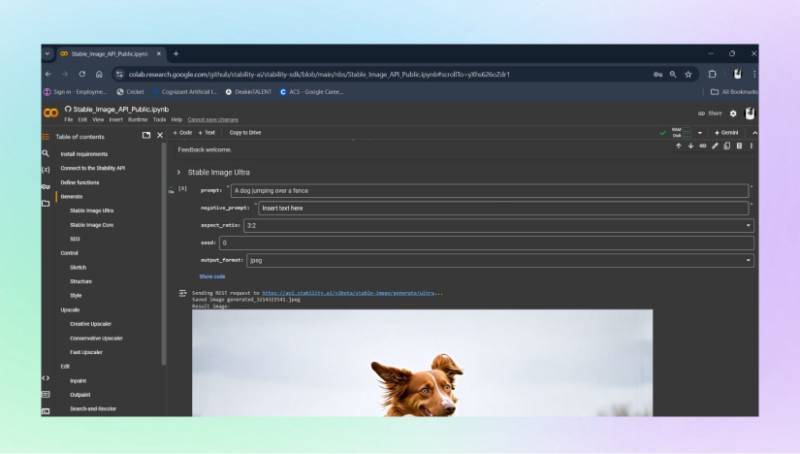Image resolution: width=800 pixels, height=454 pixels.
Task: Go to Conservative Upscaler in contents
Action: click(x=96, y=338)
